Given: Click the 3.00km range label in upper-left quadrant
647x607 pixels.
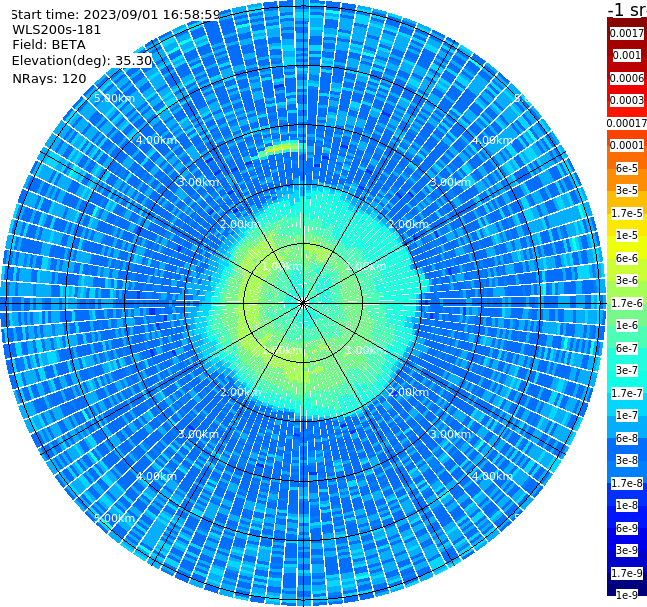Looking at the screenshot, I should point(198,182).
